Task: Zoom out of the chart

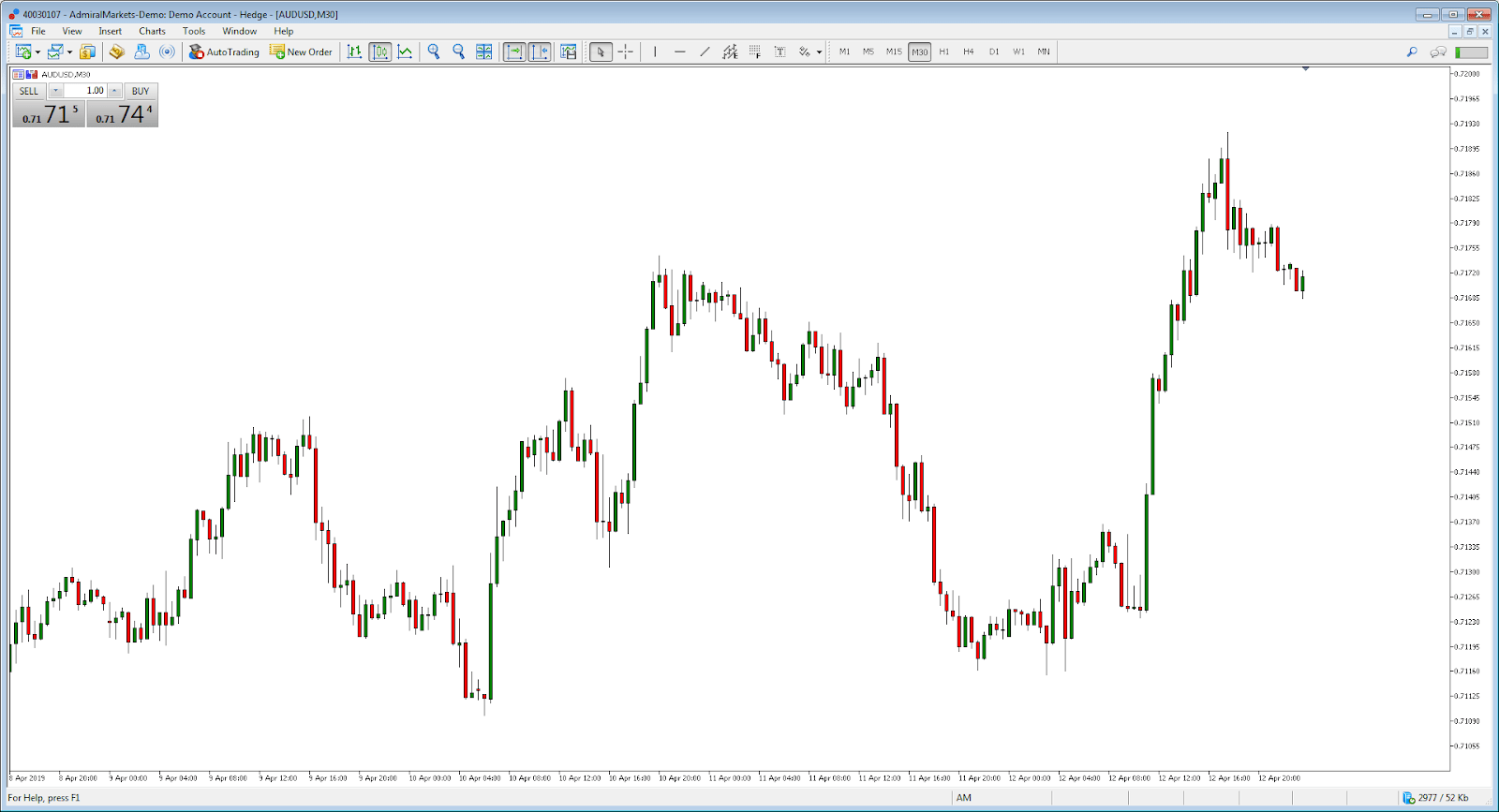Action: pos(459,52)
